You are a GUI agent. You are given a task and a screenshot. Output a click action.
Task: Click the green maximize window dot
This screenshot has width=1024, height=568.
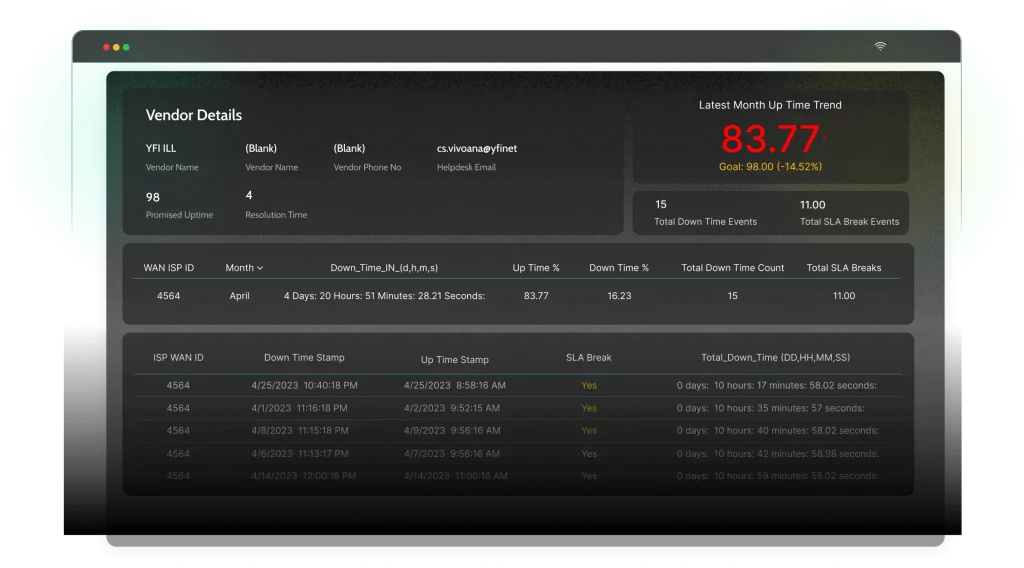(x=126, y=47)
